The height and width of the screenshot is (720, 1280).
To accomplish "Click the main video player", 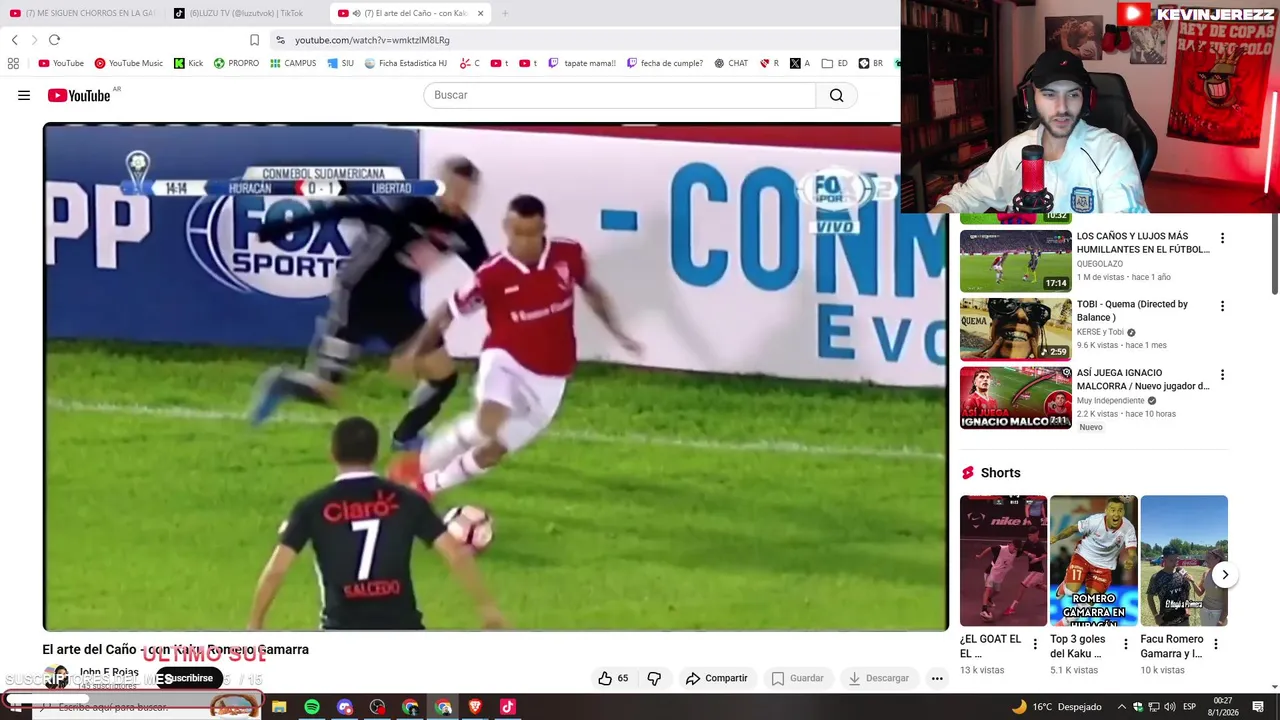I will pos(495,377).
